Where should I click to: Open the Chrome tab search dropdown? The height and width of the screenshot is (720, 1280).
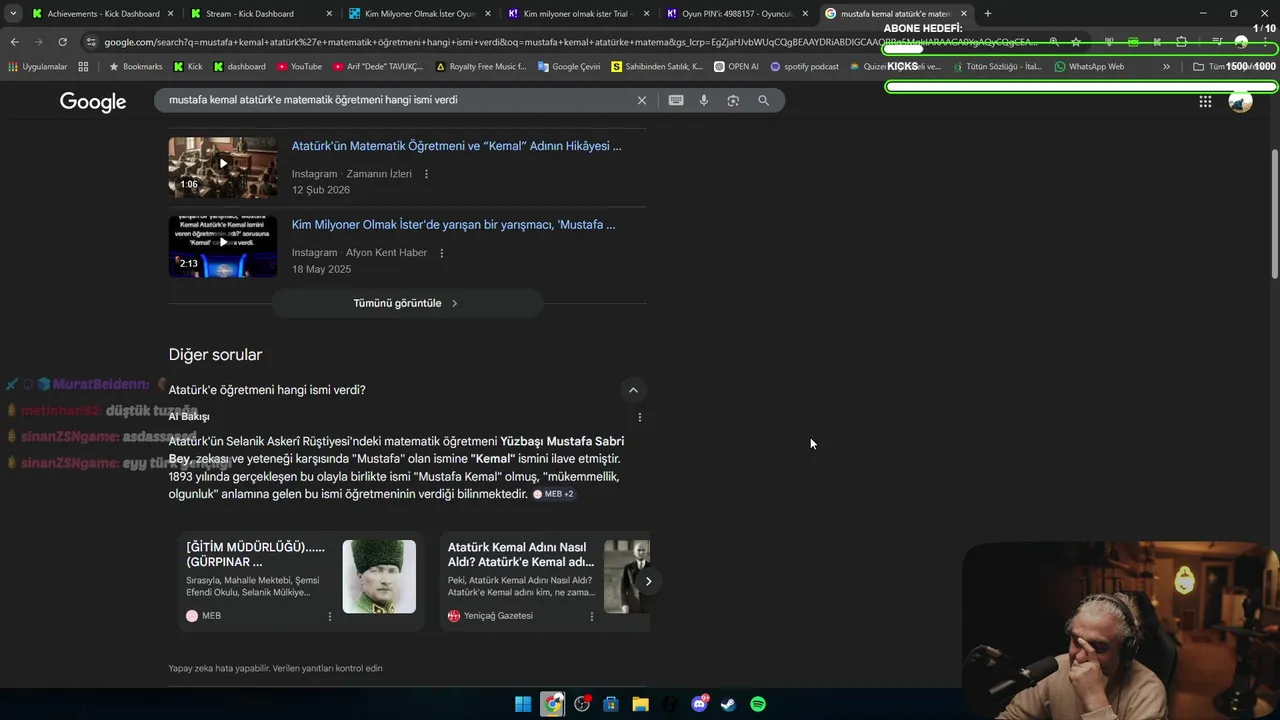tap(13, 13)
